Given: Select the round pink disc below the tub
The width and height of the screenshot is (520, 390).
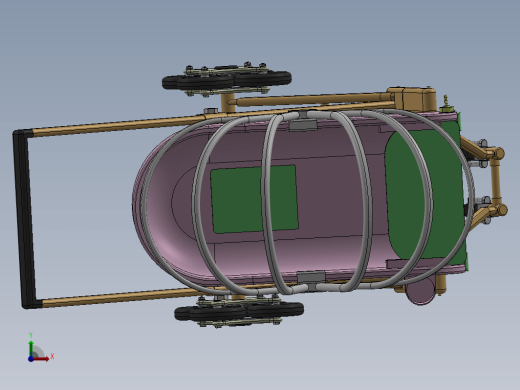Looking at the screenshot, I should click(421, 291).
